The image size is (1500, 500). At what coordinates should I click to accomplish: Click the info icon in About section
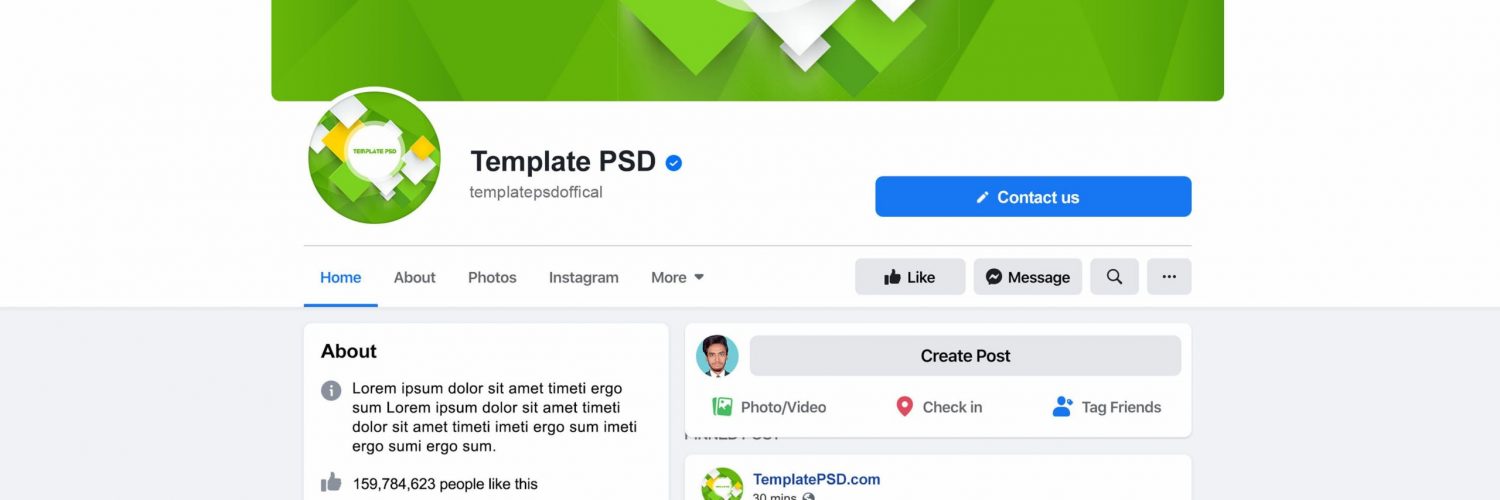point(331,390)
